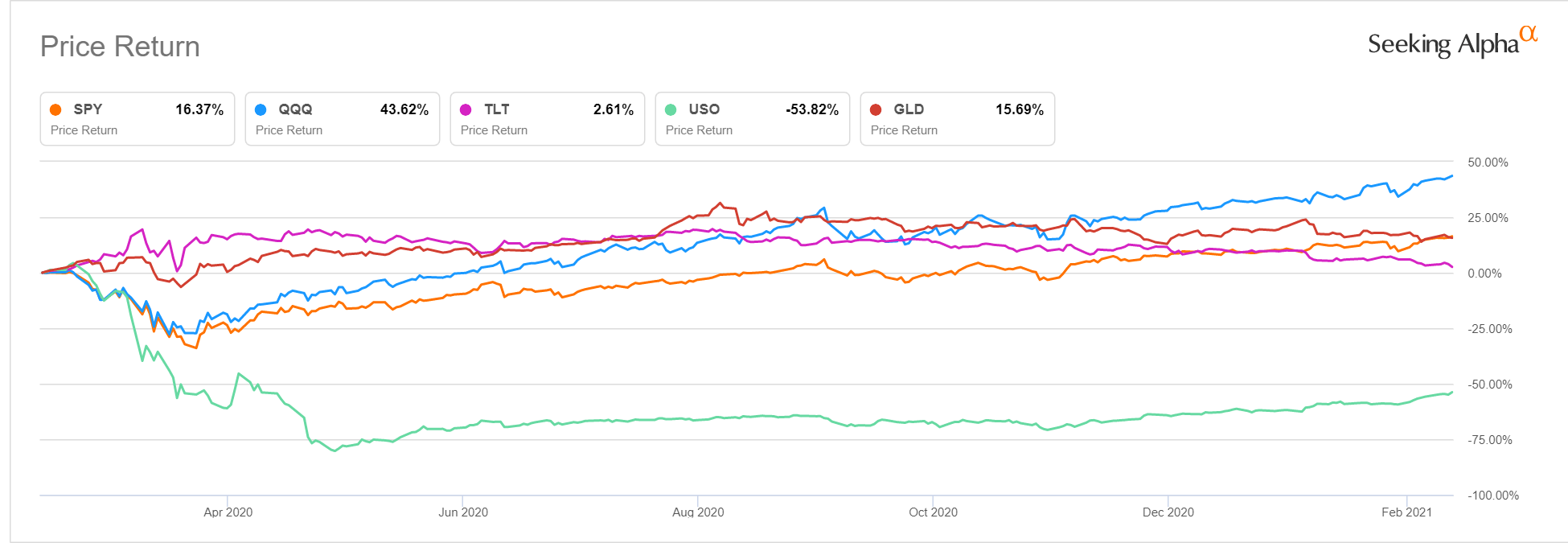Toggle the QQQ price return series card
The image size is (1568, 543).
(342, 119)
